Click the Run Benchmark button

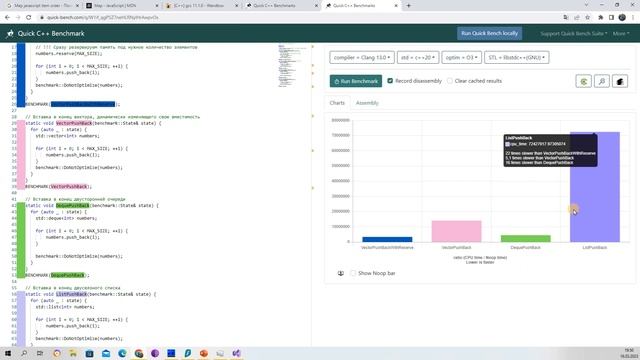(356, 81)
